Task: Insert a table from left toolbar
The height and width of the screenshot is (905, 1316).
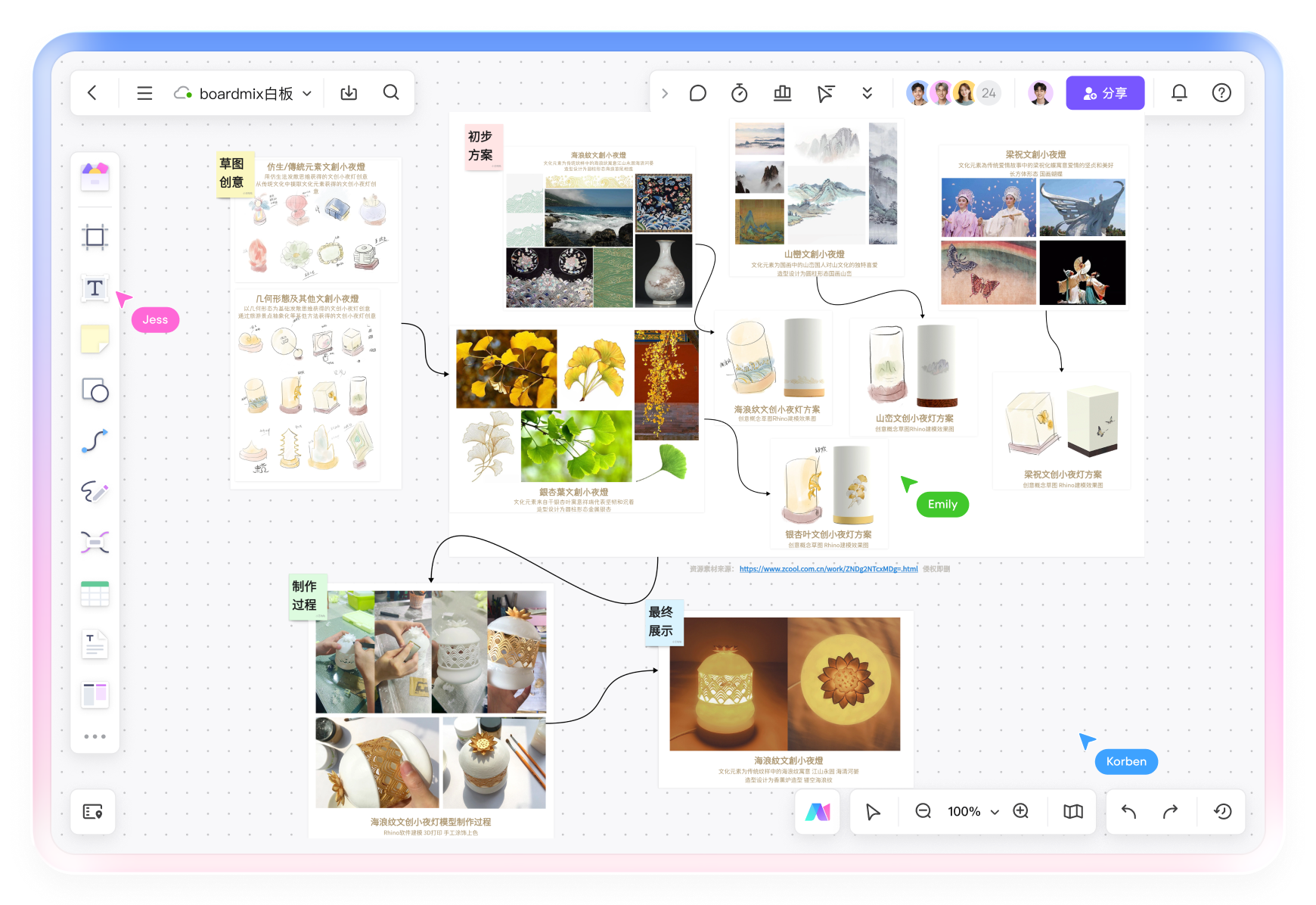Action: (x=95, y=594)
